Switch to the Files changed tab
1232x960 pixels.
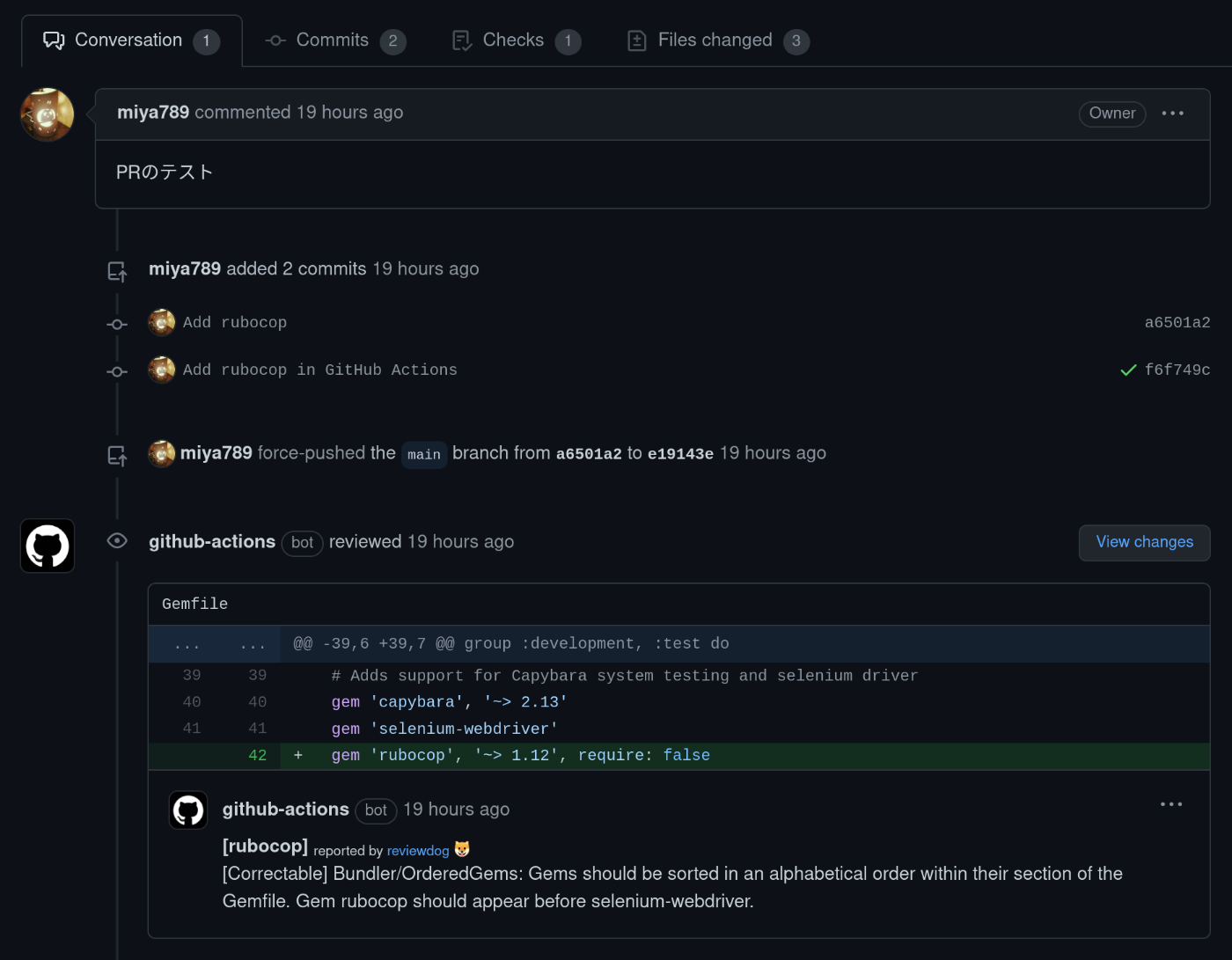pos(715,40)
